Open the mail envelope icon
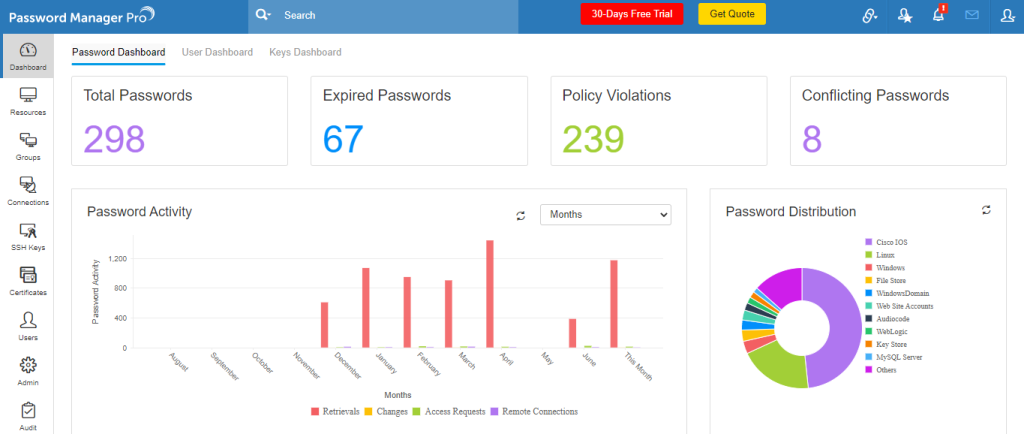 (x=971, y=15)
